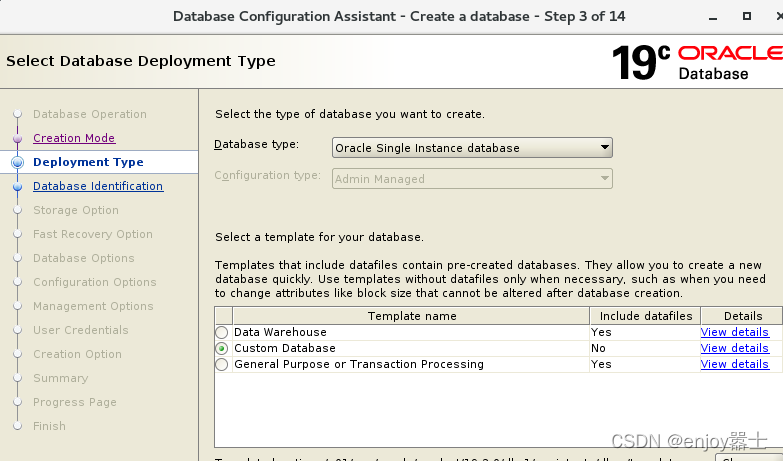Click the Custom Database template name
783x461 pixels.
tap(285, 348)
